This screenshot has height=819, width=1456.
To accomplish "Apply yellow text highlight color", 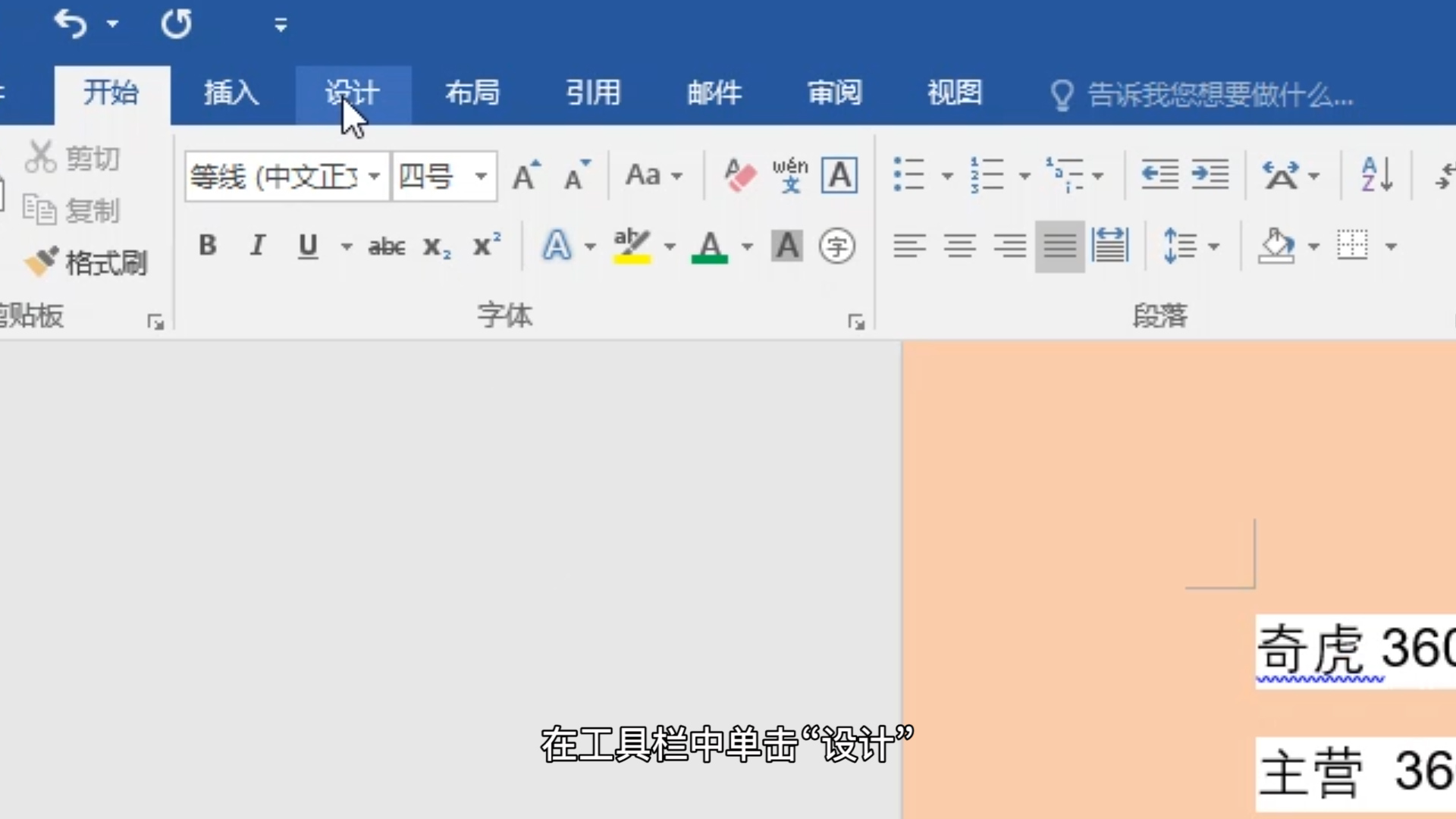I will 632,246.
